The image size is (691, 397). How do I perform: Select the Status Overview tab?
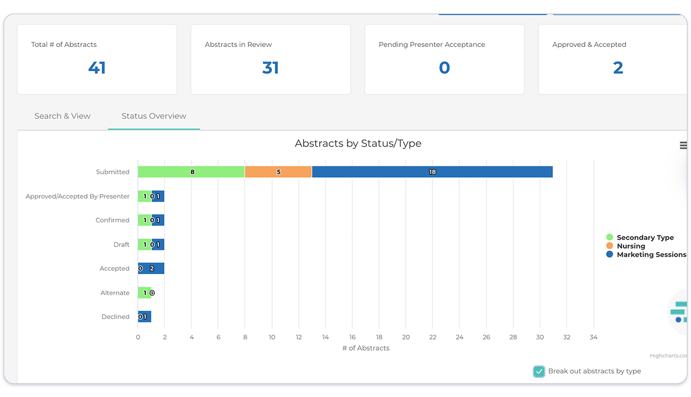coord(154,116)
